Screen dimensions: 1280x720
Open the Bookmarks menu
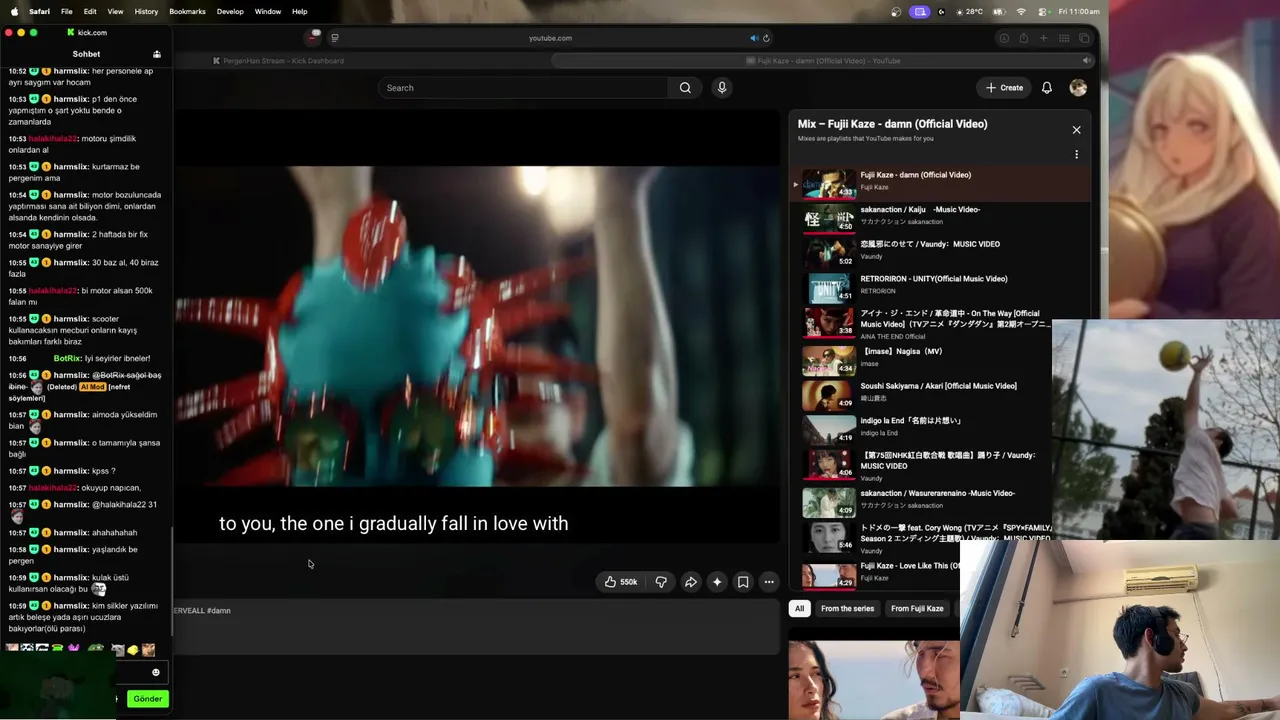[187, 11]
